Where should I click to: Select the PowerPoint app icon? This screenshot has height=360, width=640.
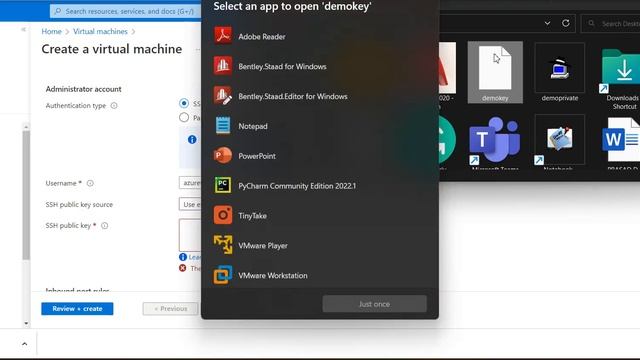tap(223, 156)
